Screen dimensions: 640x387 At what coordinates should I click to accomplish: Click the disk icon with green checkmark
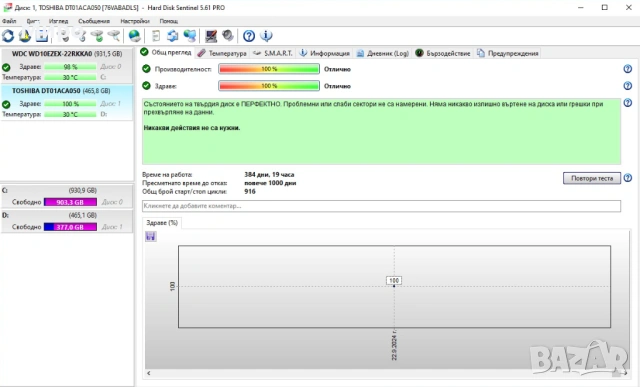coord(97,36)
